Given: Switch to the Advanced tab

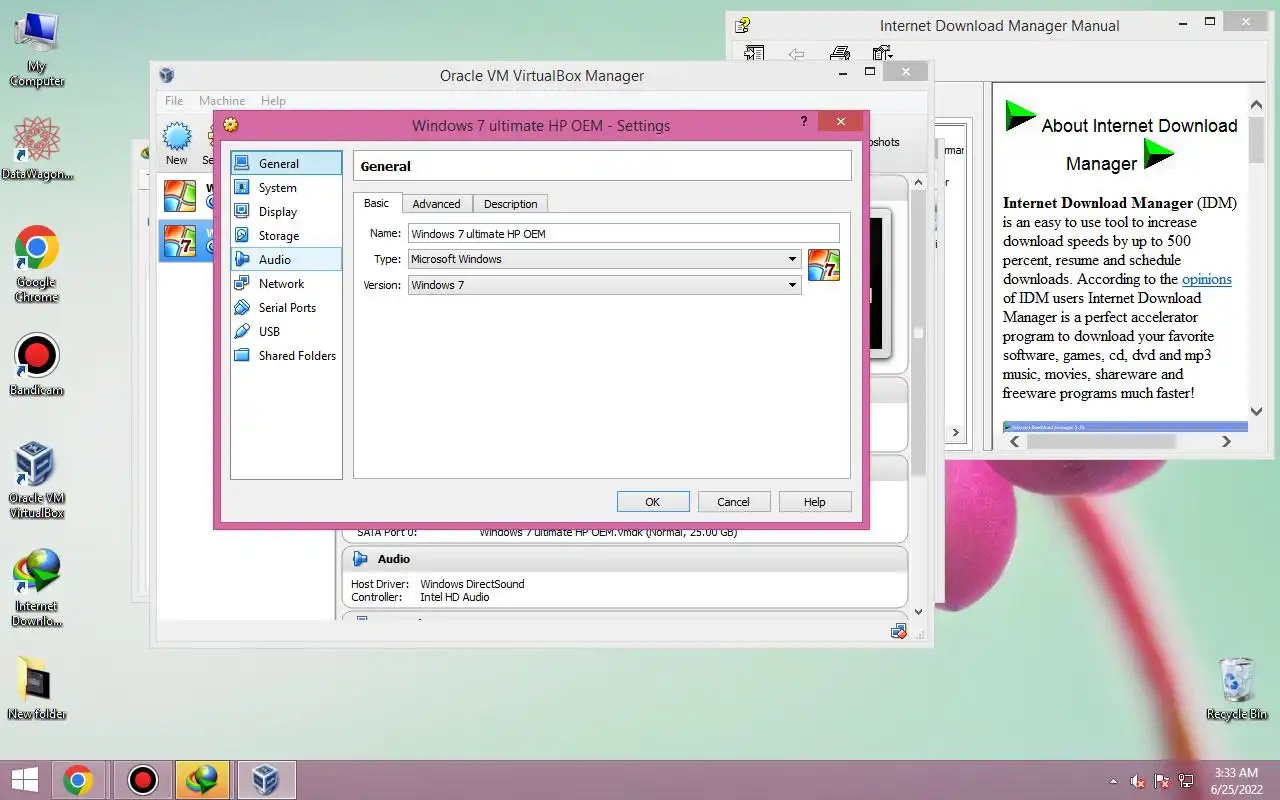Looking at the screenshot, I should (437, 204).
